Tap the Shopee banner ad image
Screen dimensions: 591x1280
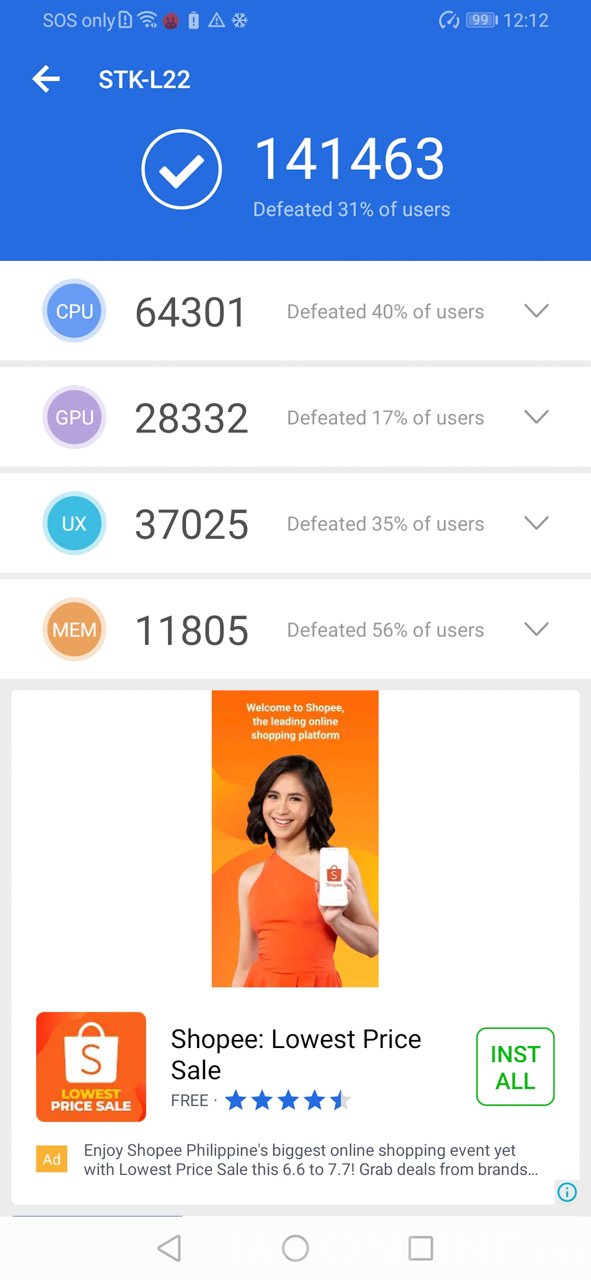295,838
